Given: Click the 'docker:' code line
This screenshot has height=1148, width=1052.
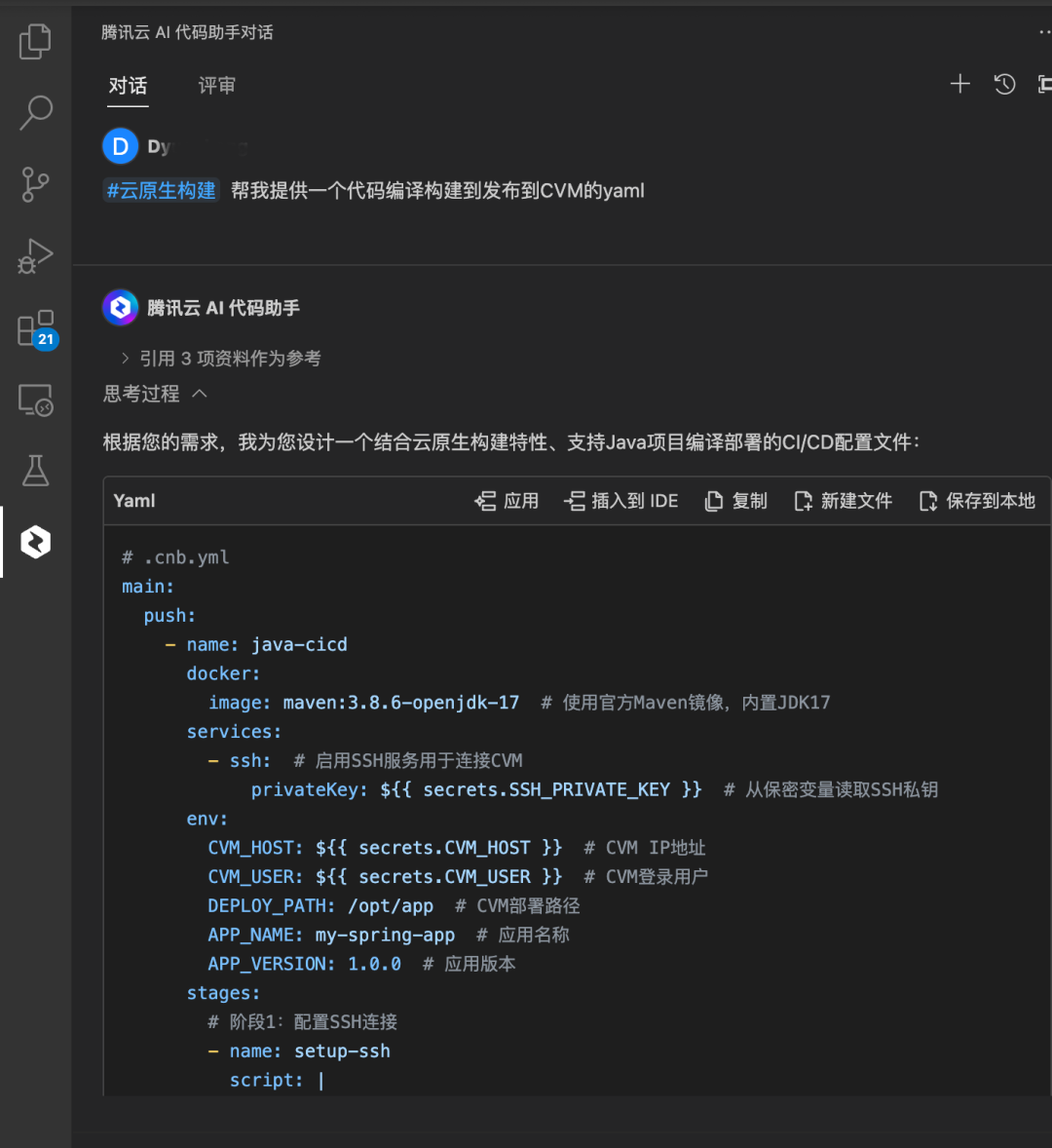Looking at the screenshot, I should 223,673.
